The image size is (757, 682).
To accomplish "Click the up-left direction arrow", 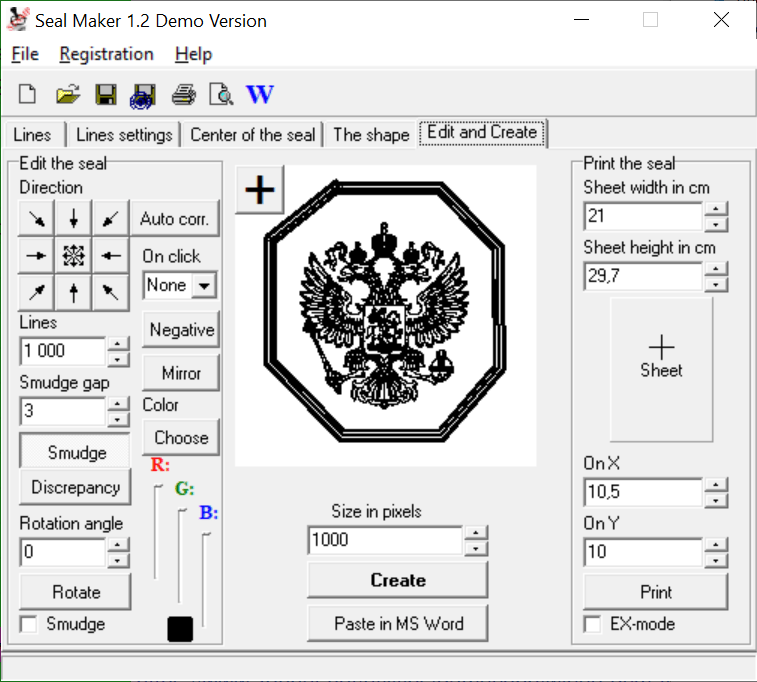I will 111,292.
